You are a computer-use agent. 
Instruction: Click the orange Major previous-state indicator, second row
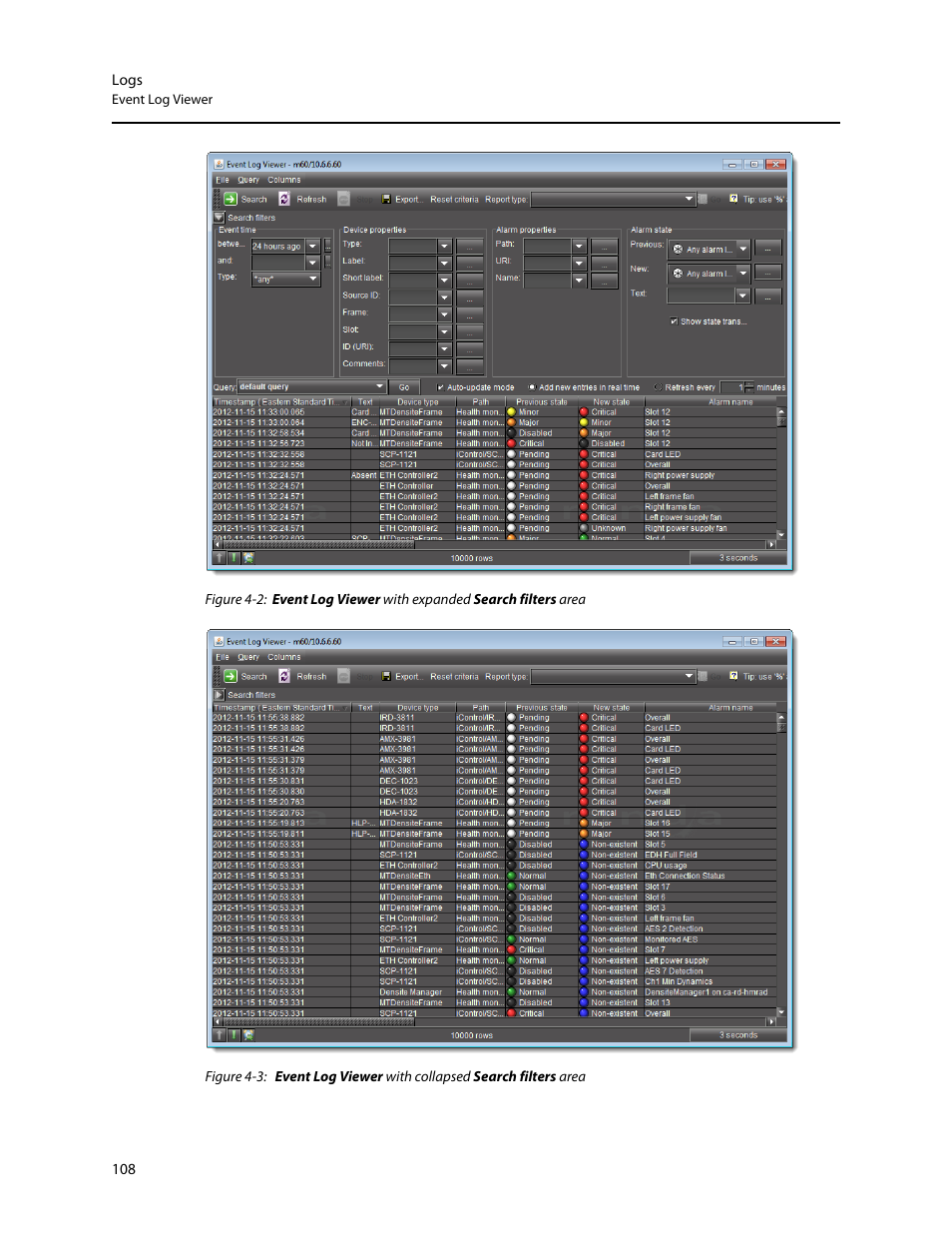(512, 422)
